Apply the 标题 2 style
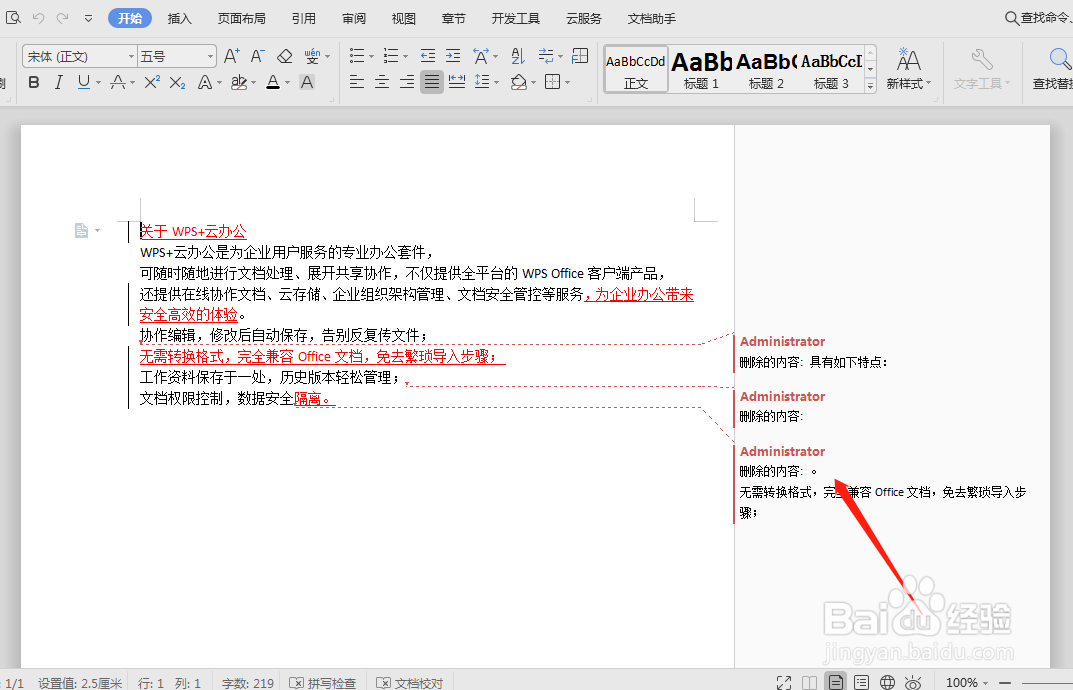The width and height of the screenshot is (1073, 690). tap(766, 69)
